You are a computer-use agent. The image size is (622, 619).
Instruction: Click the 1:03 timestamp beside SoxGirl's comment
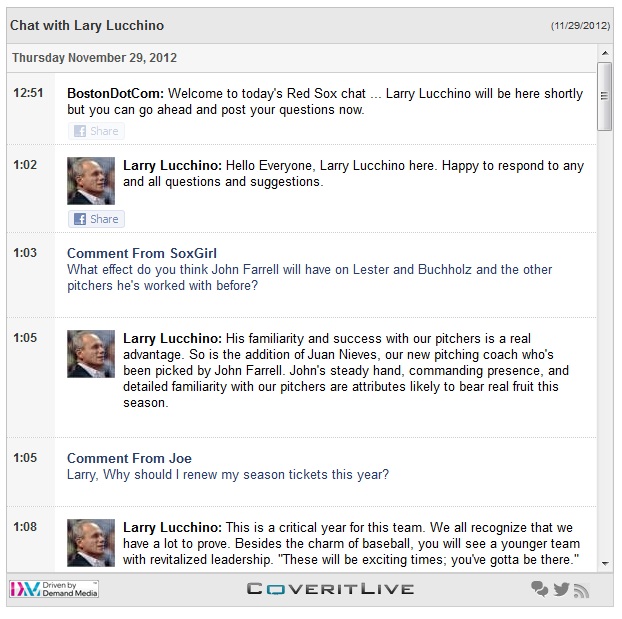(25, 253)
